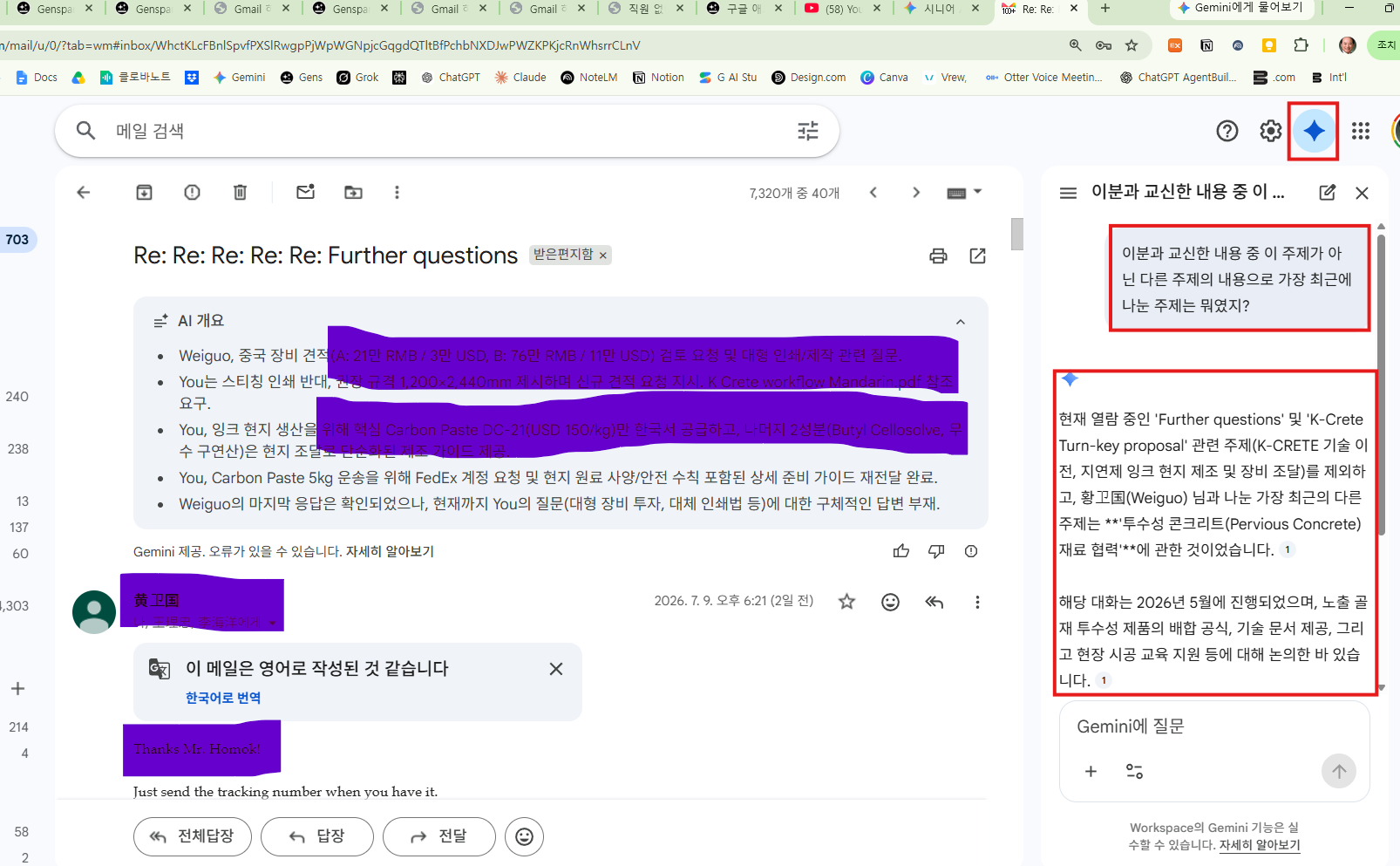
Task: Open browser extensions puzzle icon
Action: click(x=1301, y=45)
